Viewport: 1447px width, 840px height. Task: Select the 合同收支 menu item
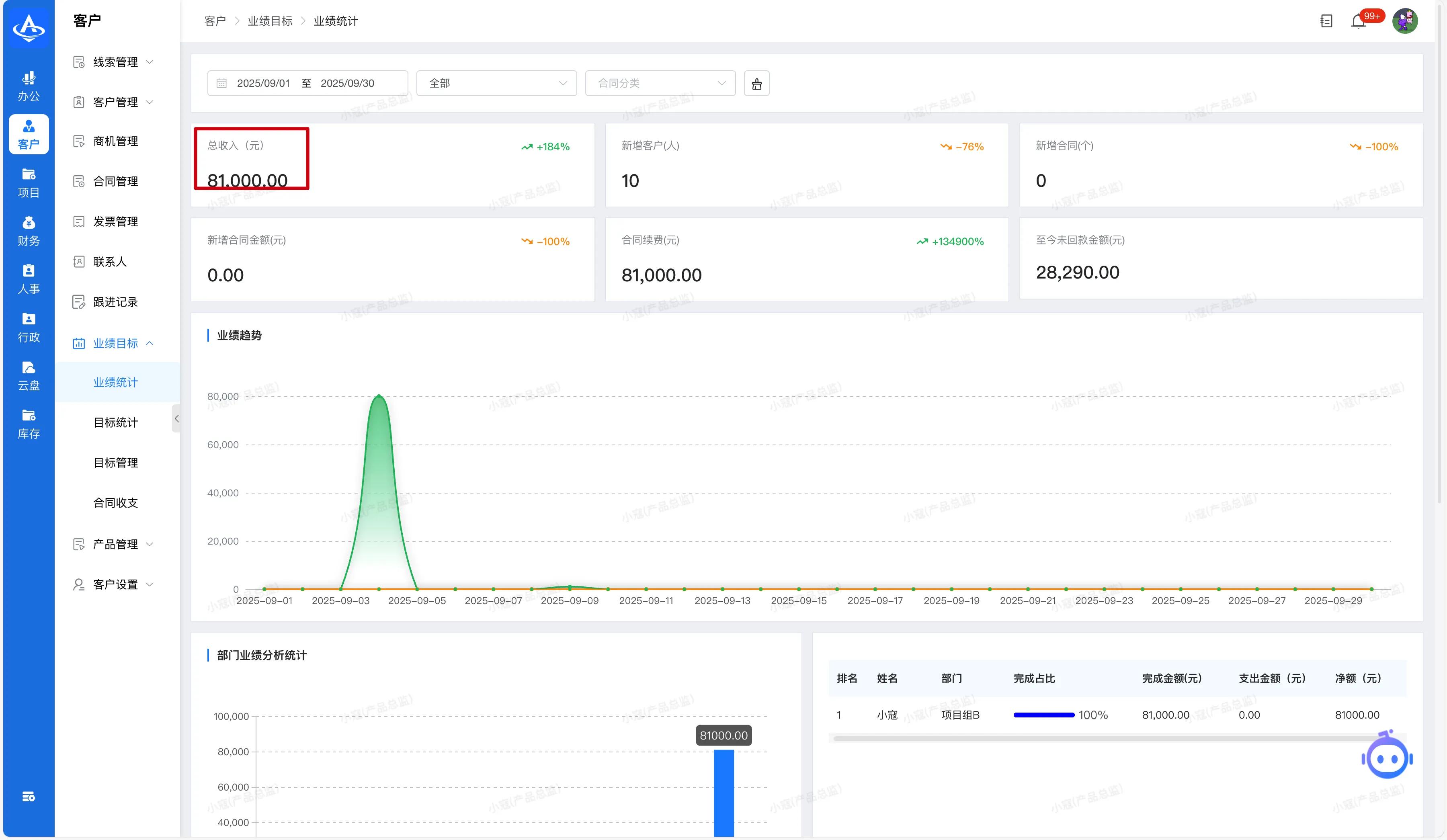[115, 503]
